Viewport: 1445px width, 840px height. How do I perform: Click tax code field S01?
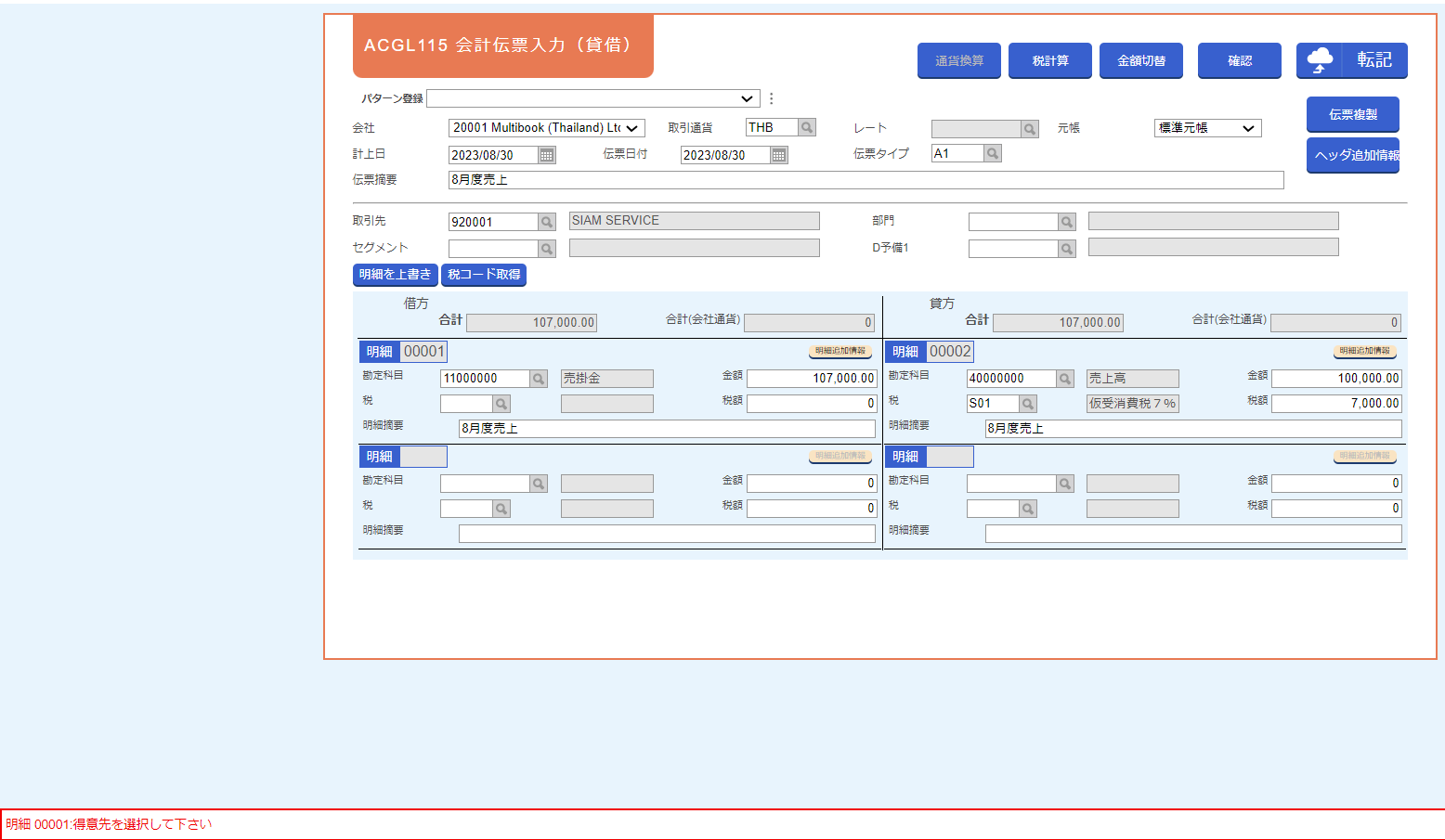pyautogui.click(x=993, y=404)
